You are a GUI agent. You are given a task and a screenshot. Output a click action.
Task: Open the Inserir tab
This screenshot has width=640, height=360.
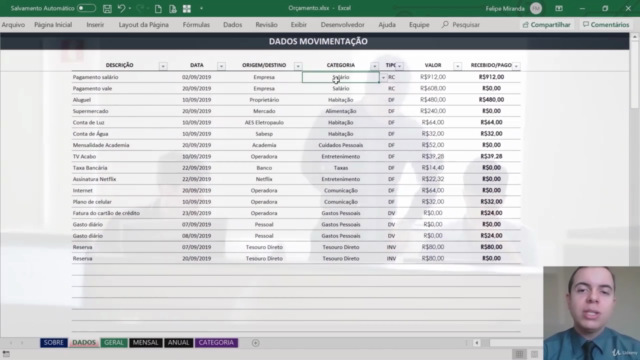(x=95, y=25)
